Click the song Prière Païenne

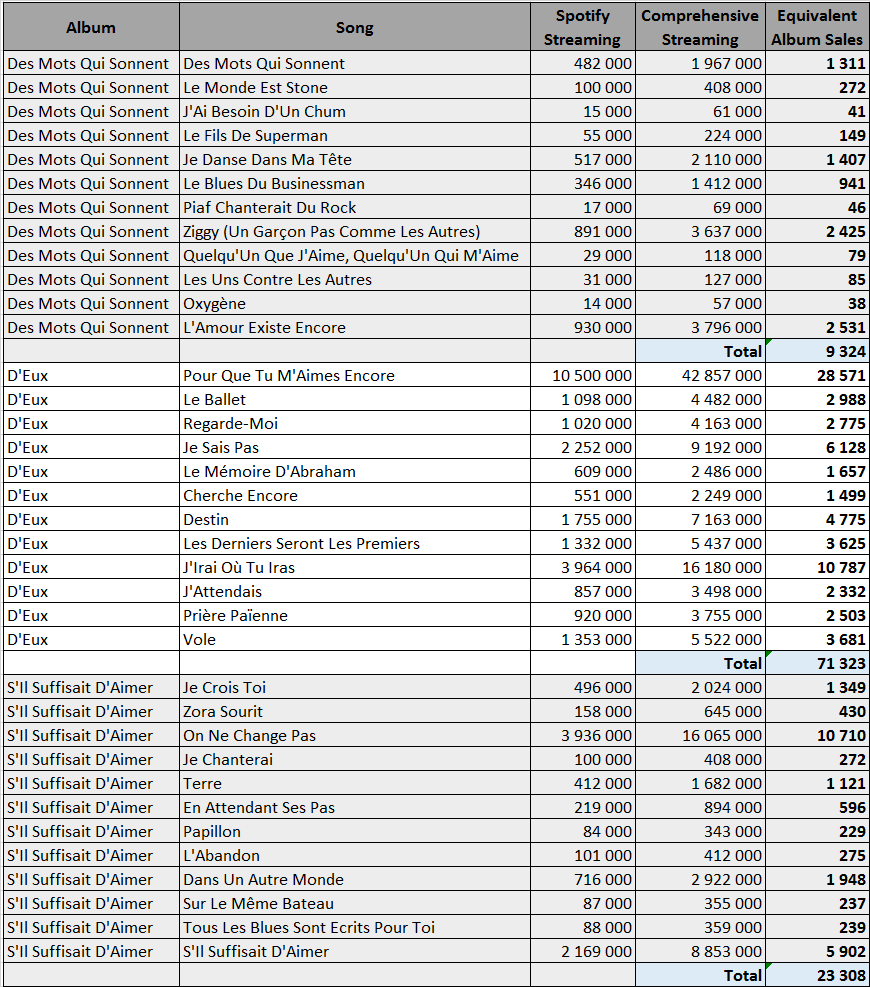tap(354, 616)
